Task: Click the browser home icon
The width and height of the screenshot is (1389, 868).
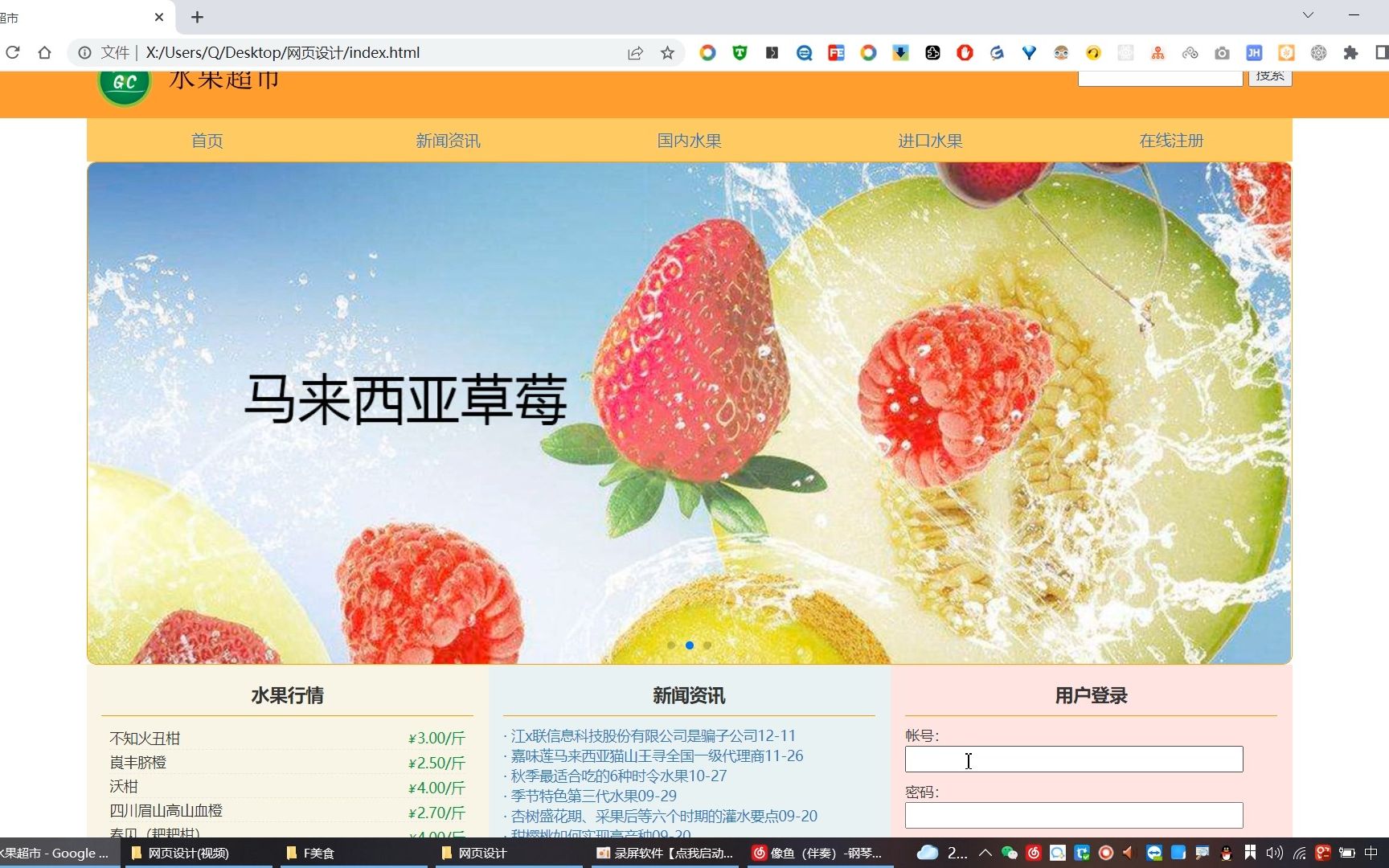Action: [x=45, y=52]
